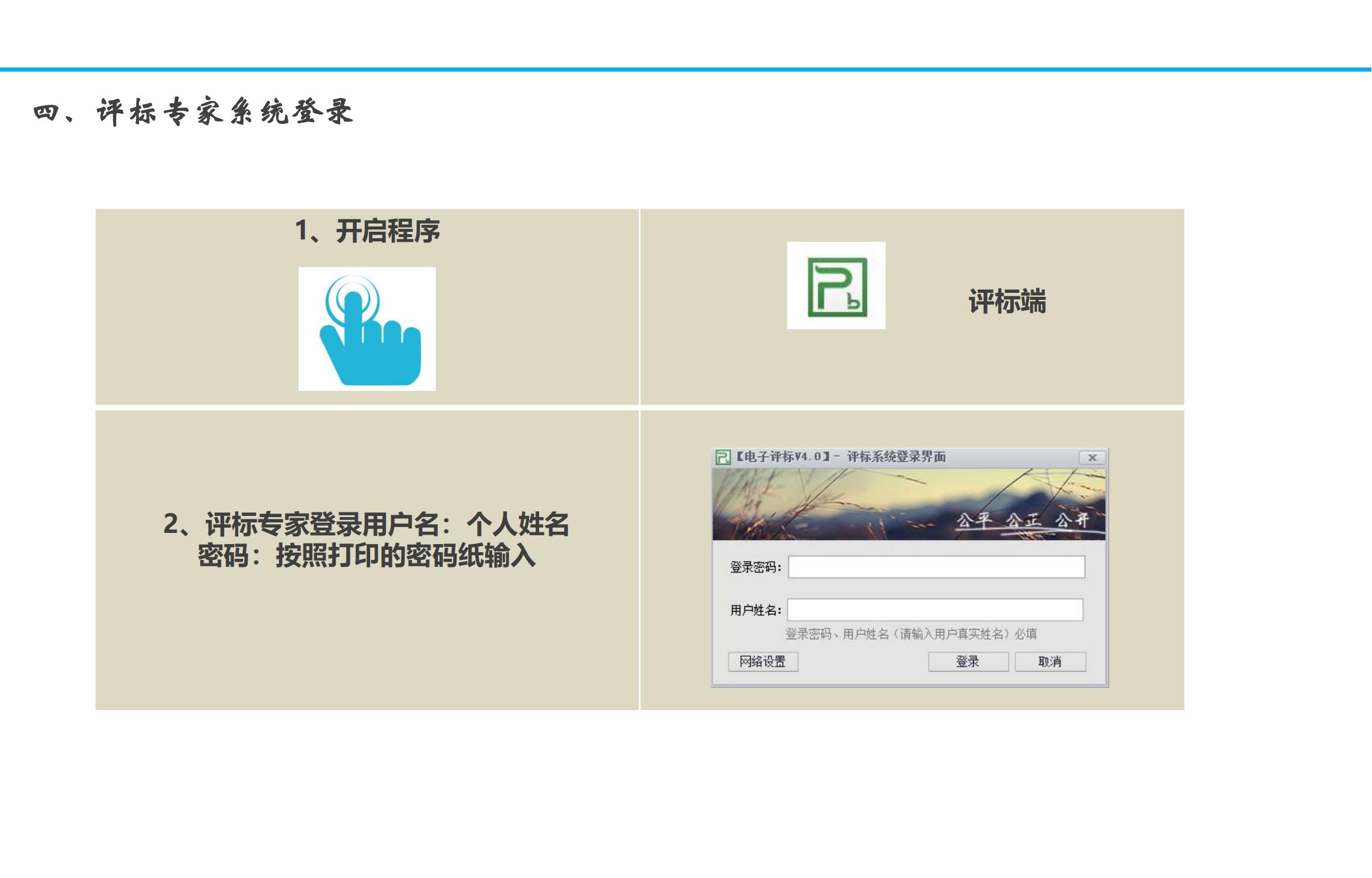Click the 登录密码 field label
Viewport: 1372px width, 878px height.
point(756,568)
